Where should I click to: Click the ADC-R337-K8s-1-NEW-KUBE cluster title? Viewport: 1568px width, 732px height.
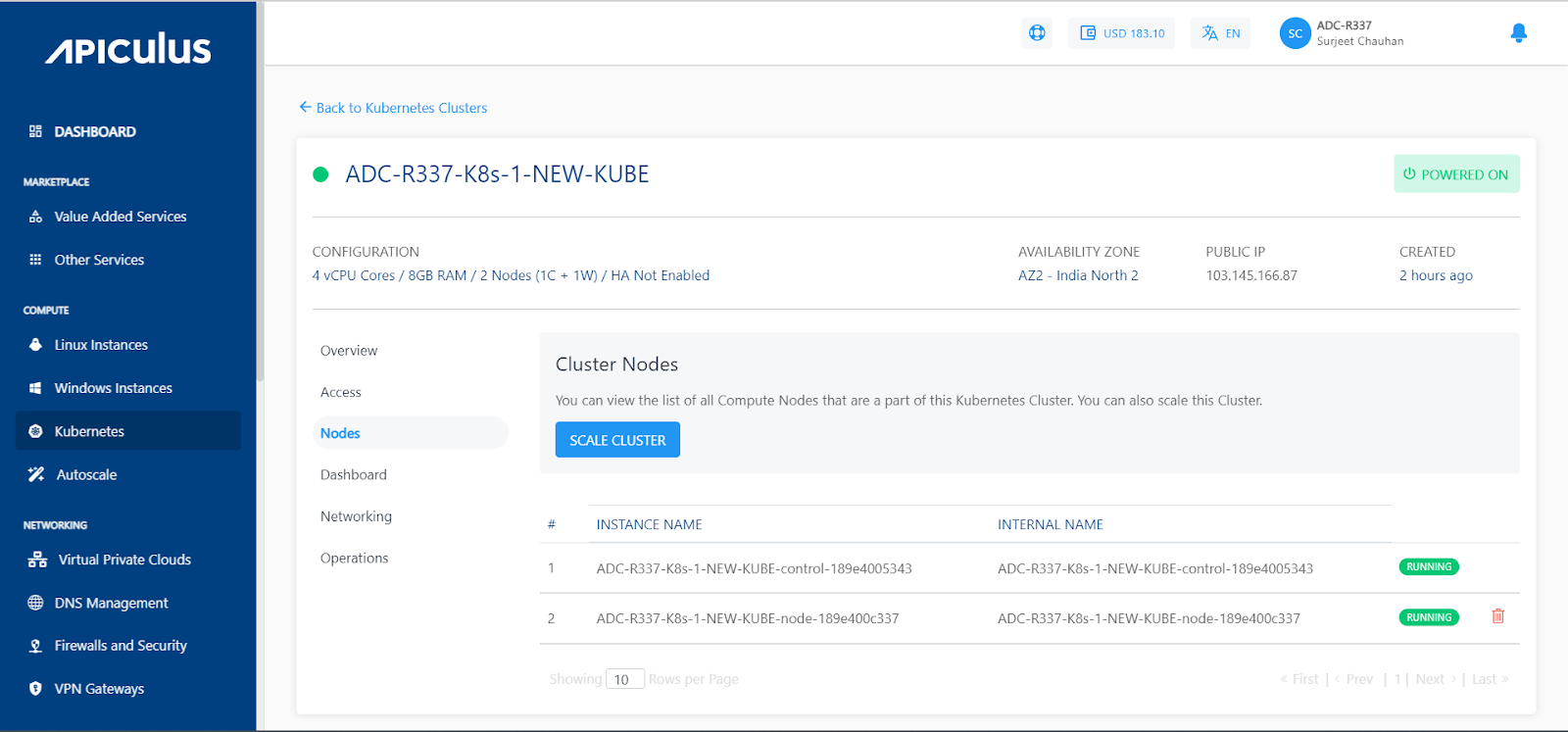point(497,174)
